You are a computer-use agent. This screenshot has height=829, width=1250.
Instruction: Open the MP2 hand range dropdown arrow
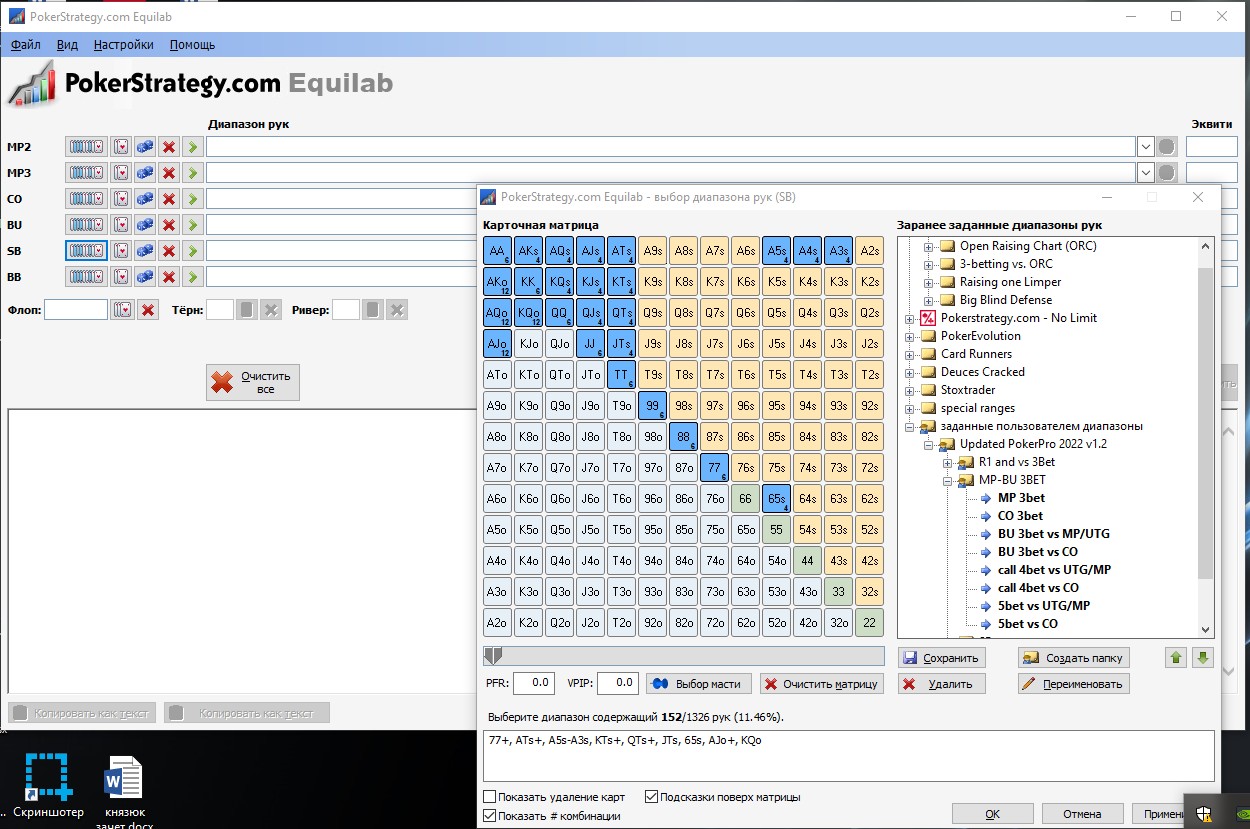click(1146, 147)
